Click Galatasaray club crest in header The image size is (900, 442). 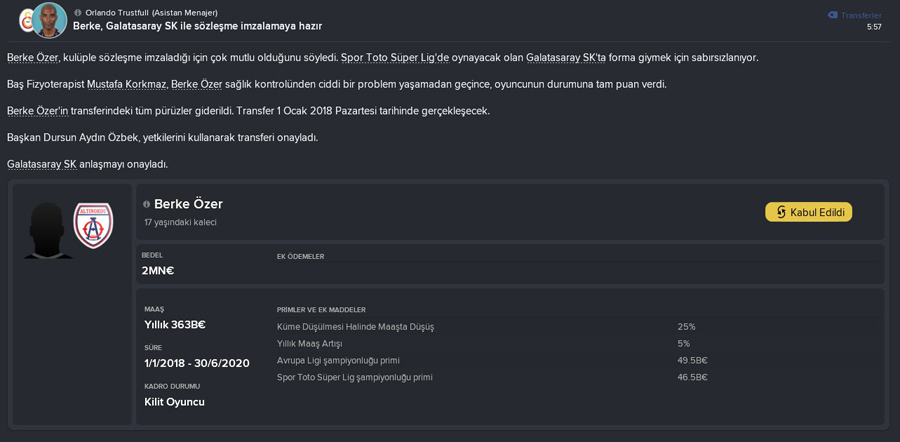tap(25, 21)
